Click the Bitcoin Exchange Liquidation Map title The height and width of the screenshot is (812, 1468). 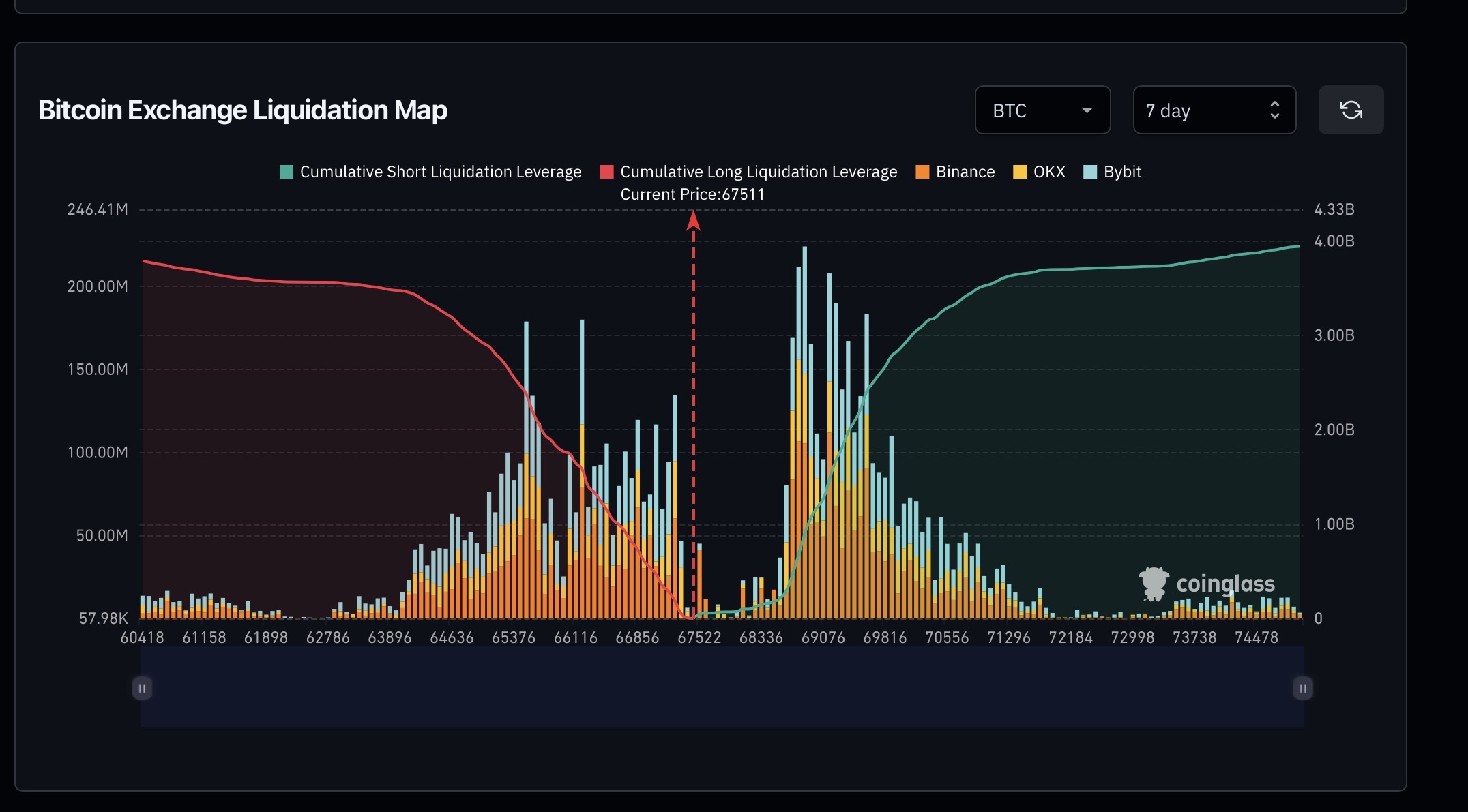(243, 110)
